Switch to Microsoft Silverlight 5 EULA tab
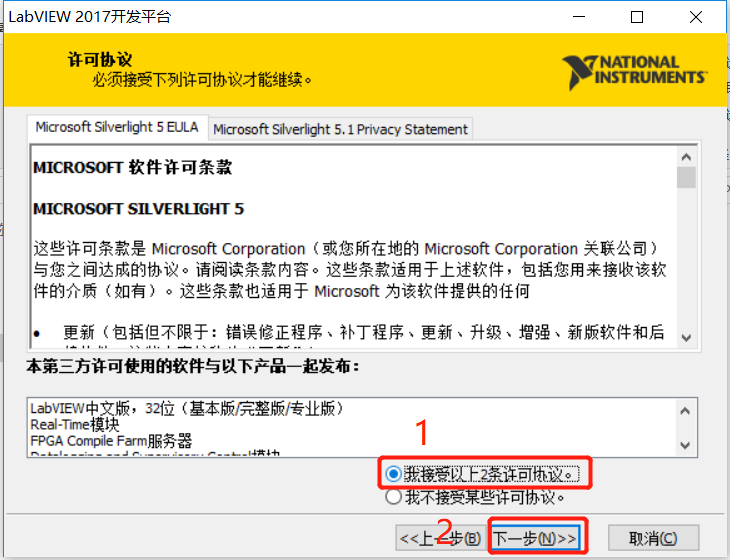Image resolution: width=730 pixels, height=560 pixels. pos(117,127)
